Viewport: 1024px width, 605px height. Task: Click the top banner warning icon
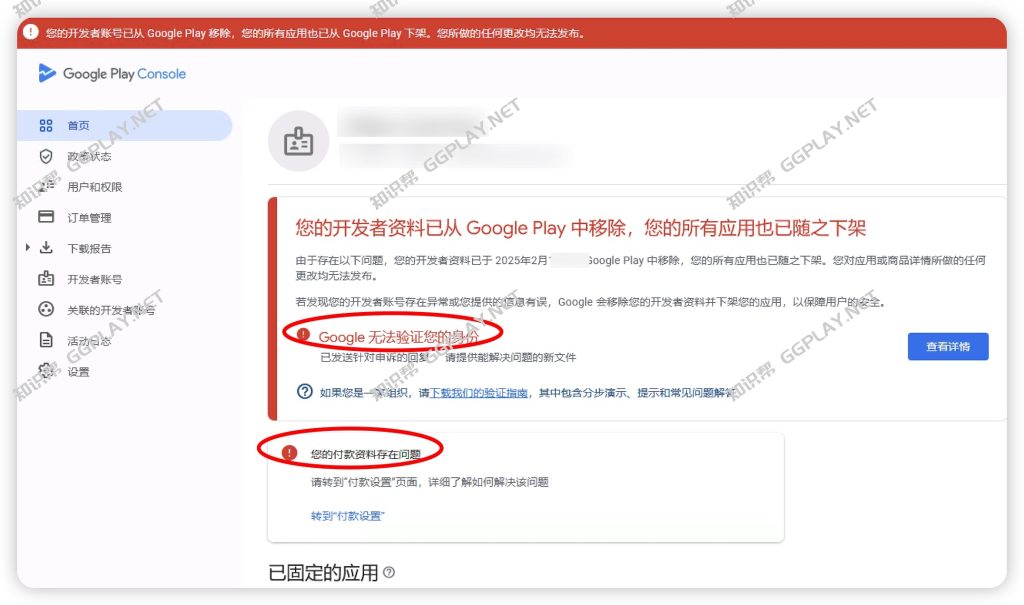30,32
